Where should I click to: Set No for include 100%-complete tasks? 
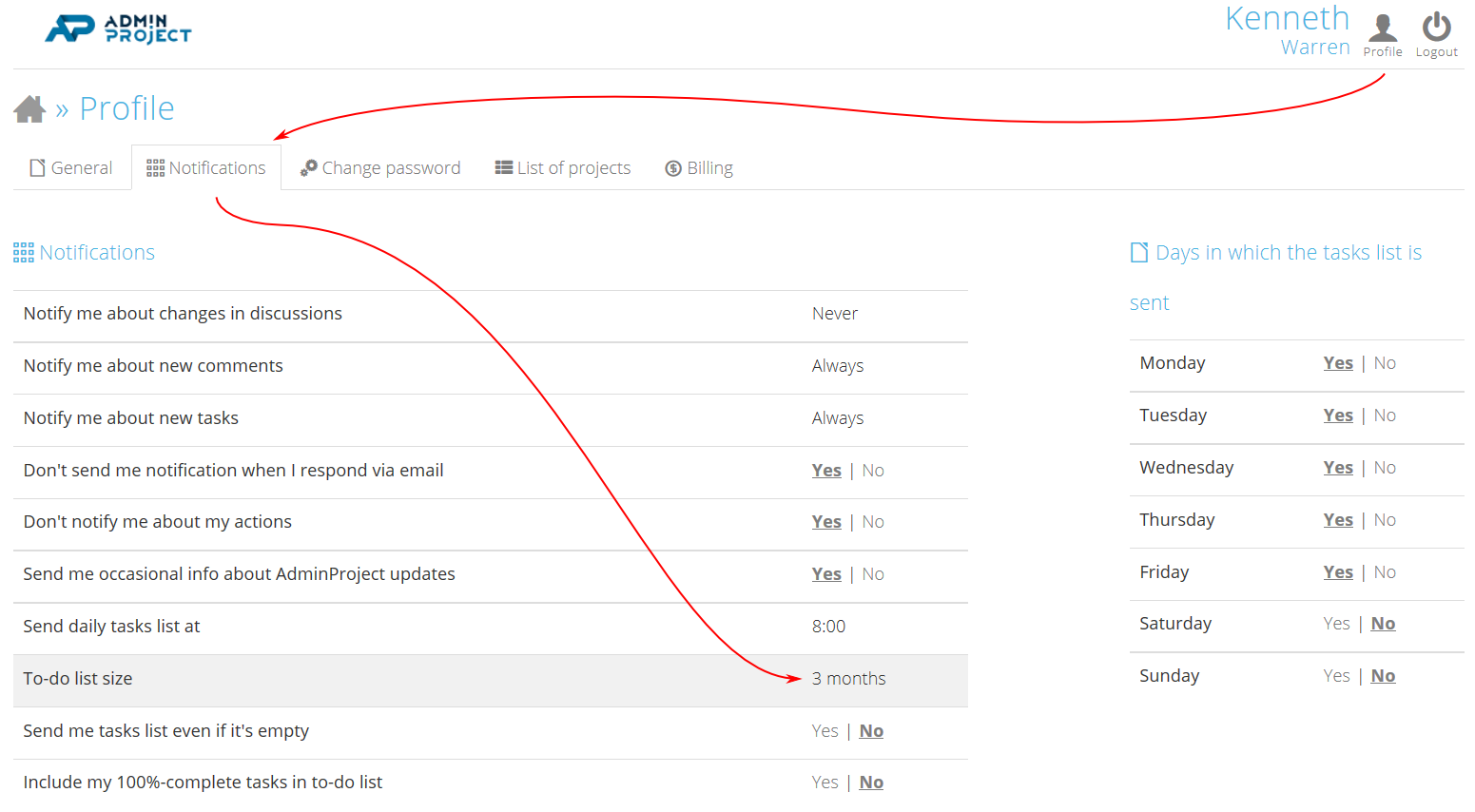click(871, 783)
